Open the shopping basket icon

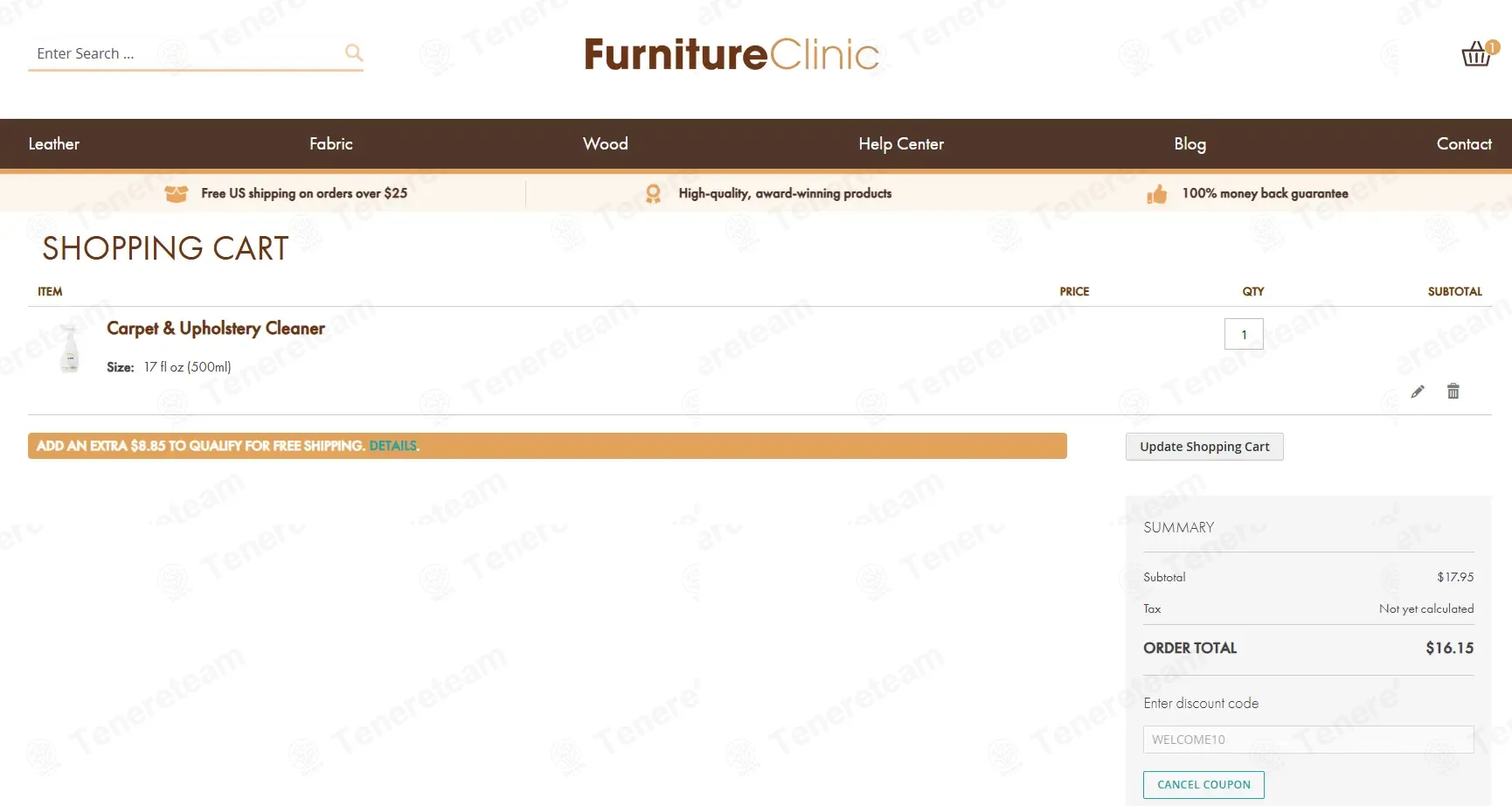(1480, 53)
